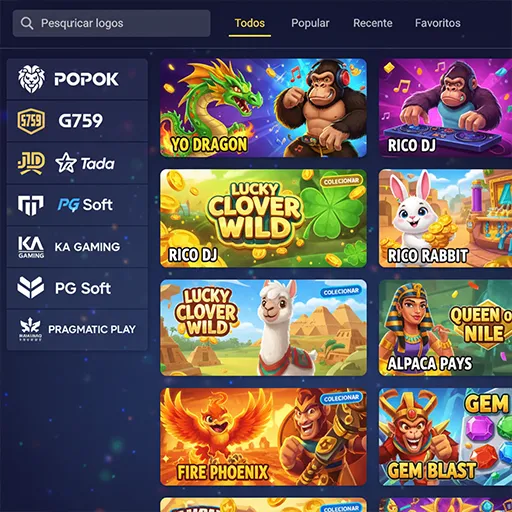This screenshot has width=512, height=512.
Task: Open the Popular tab
Action: [310, 23]
